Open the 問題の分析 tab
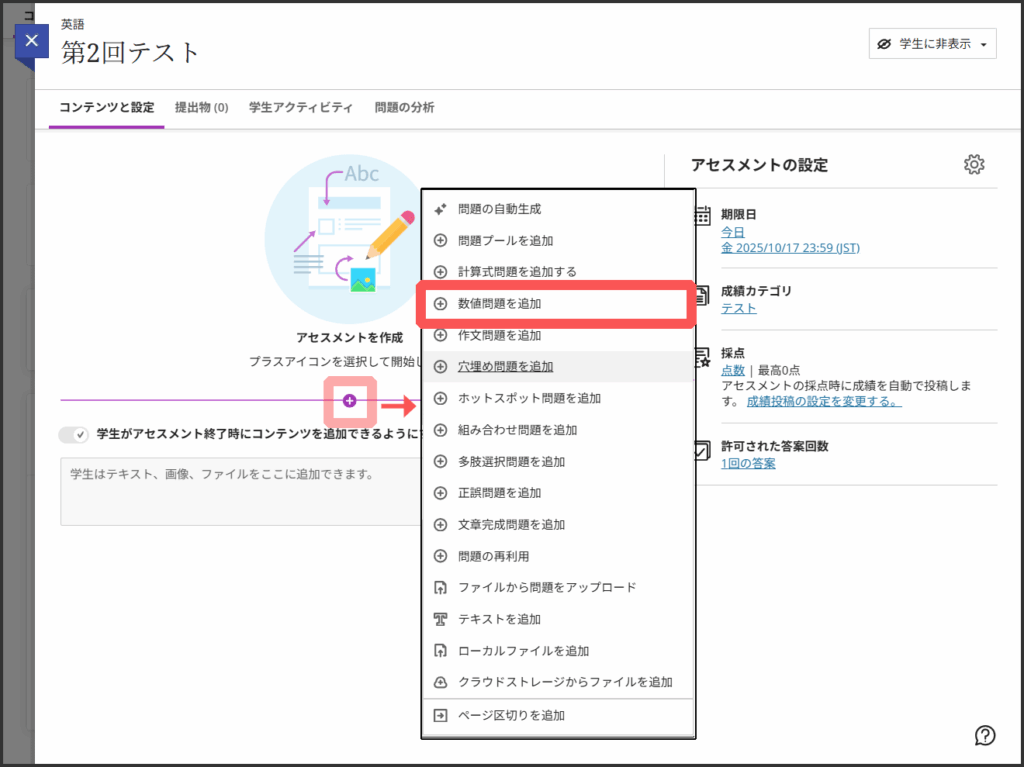Image resolution: width=1024 pixels, height=767 pixels. pos(404,108)
